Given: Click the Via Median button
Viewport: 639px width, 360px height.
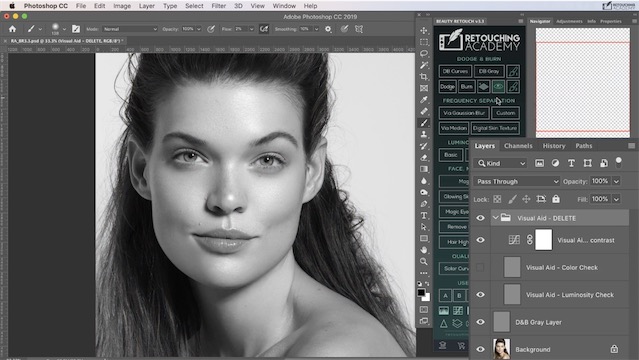Looking at the screenshot, I should click(453, 128).
